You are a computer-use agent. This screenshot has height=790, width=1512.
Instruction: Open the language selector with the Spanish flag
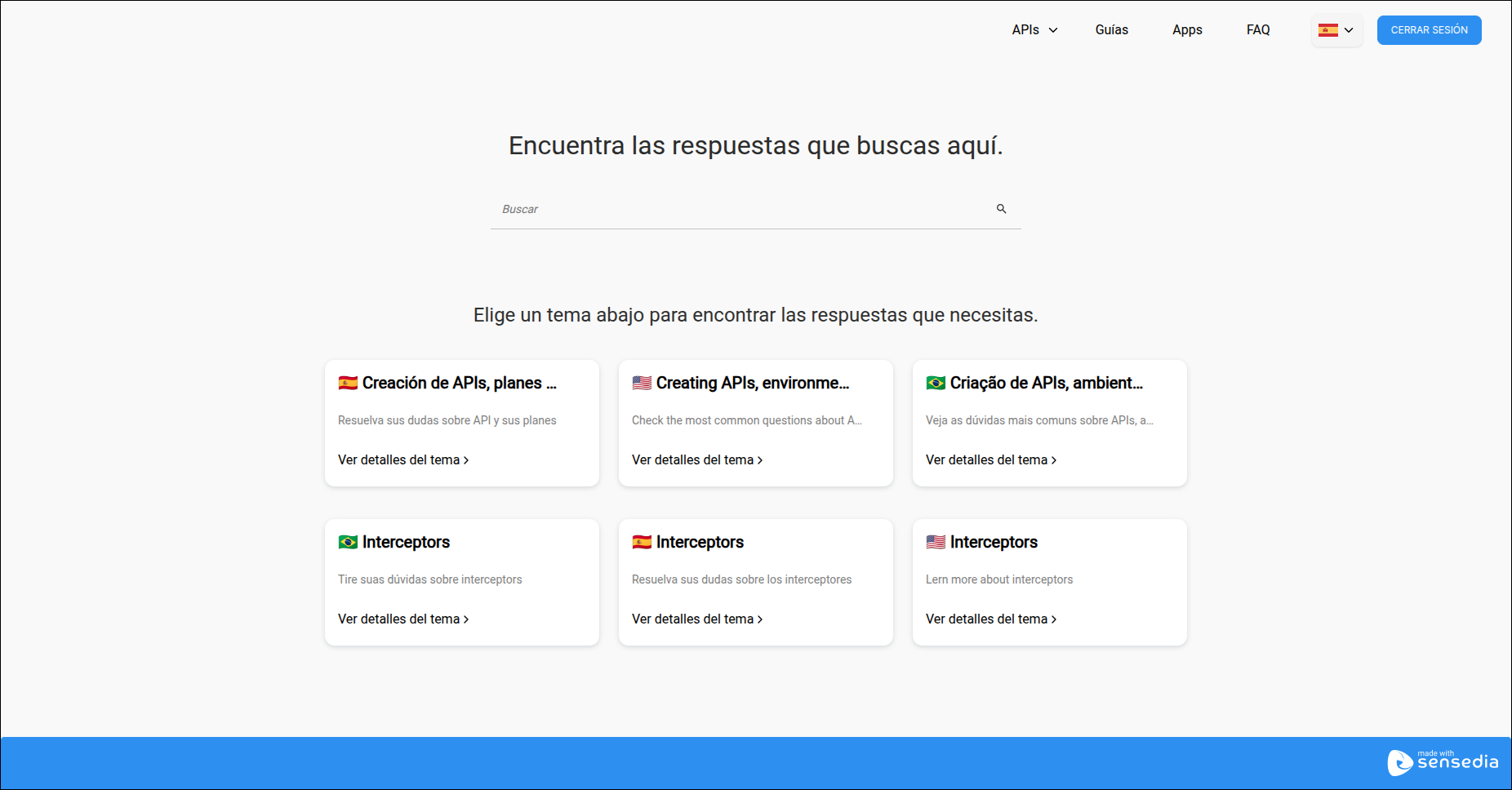(1336, 30)
